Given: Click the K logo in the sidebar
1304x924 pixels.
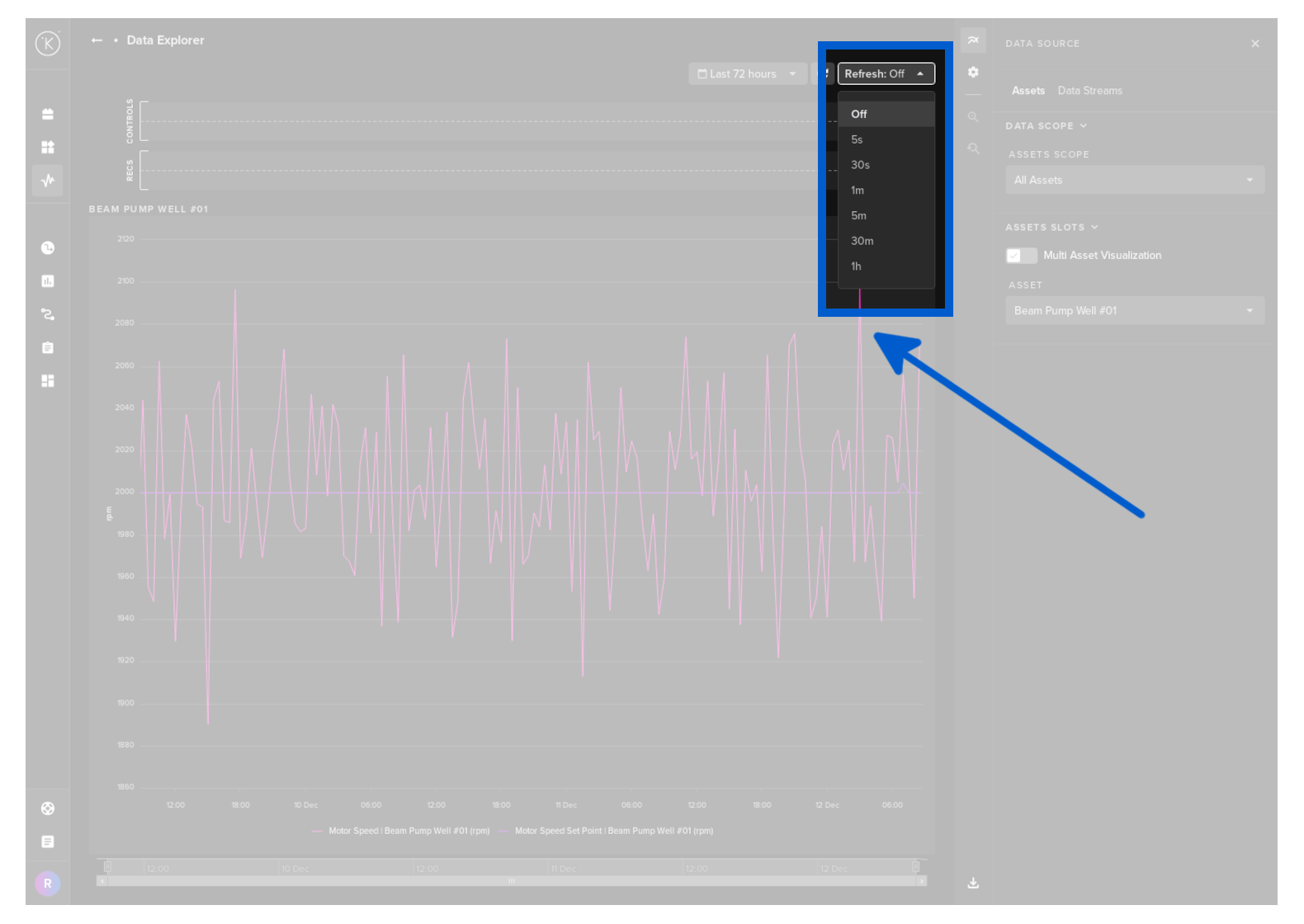Looking at the screenshot, I should click(48, 43).
